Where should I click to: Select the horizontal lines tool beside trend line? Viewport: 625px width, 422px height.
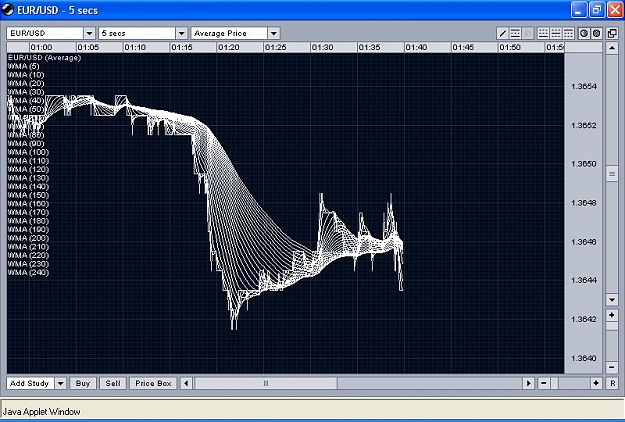(515, 33)
